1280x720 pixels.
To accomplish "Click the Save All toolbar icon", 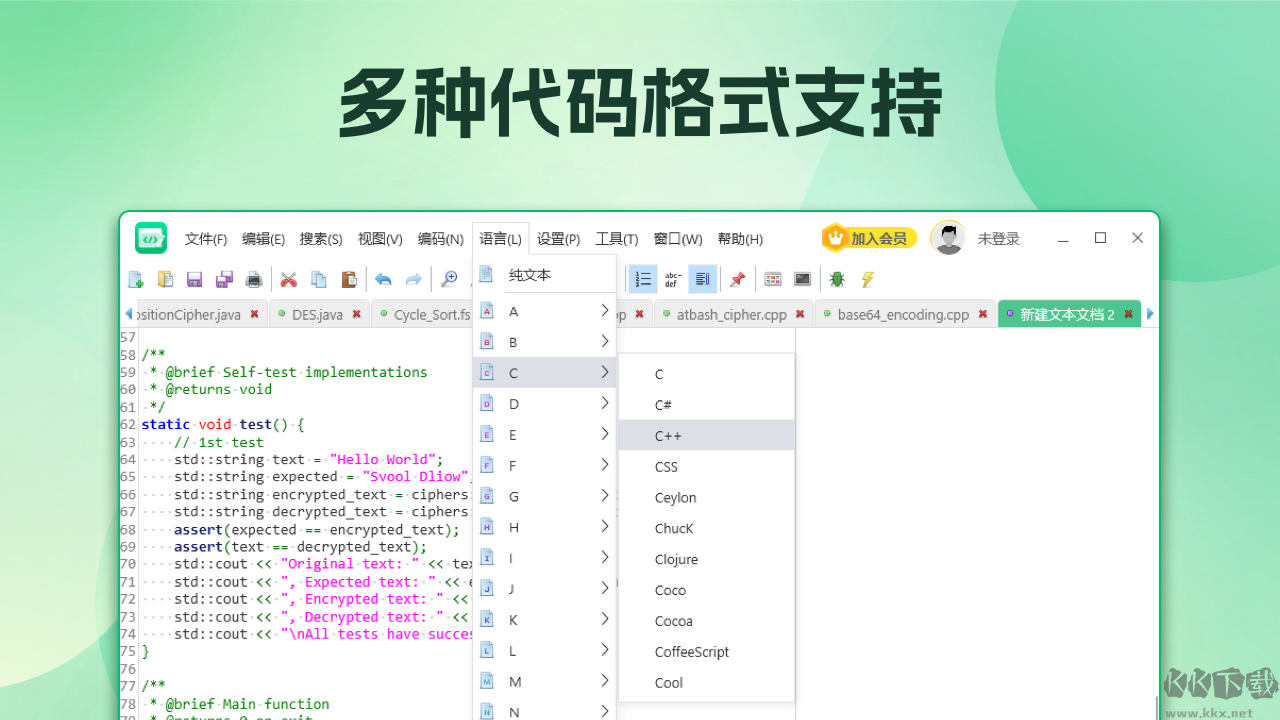I will point(224,279).
